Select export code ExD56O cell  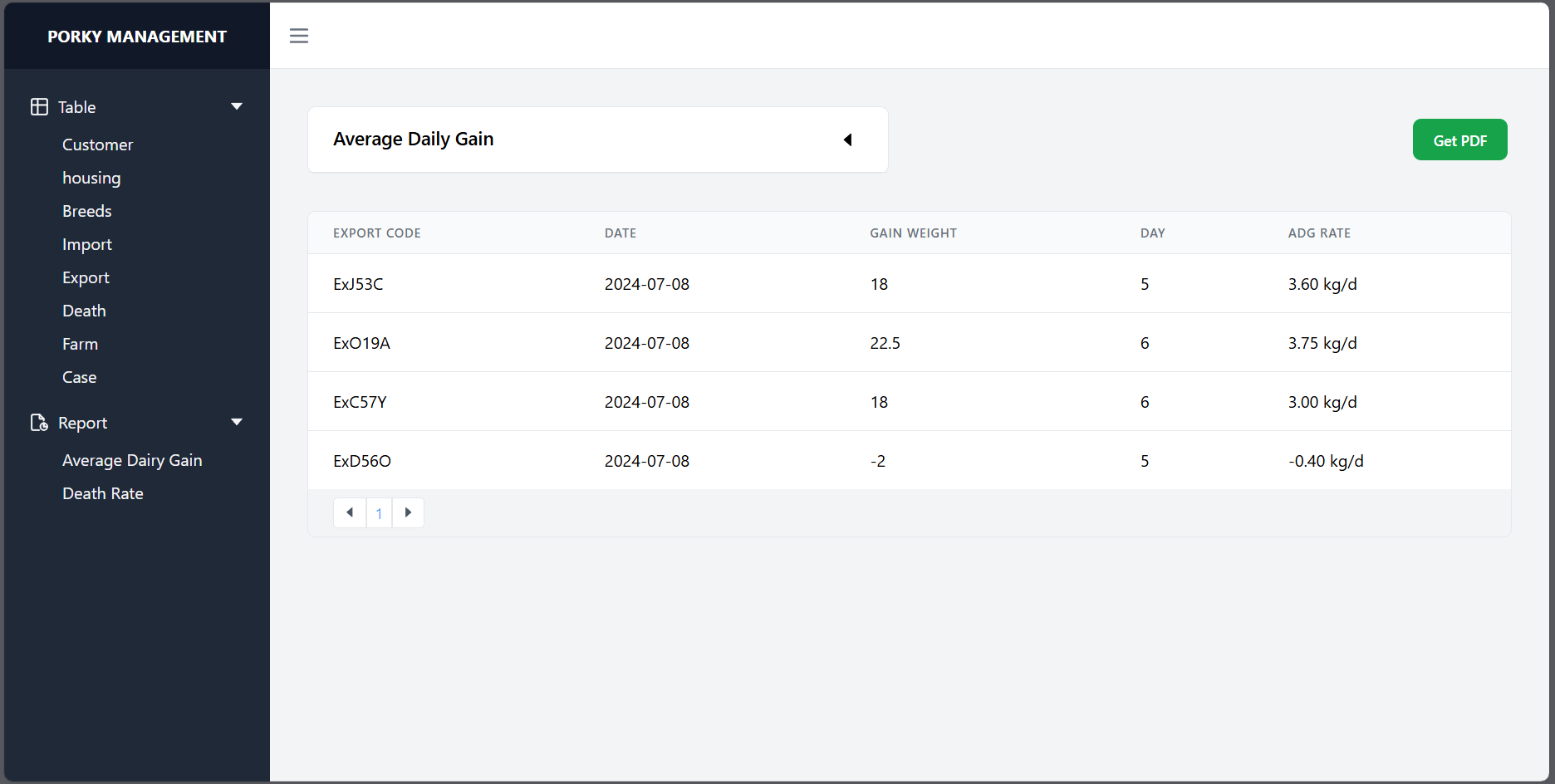361,461
